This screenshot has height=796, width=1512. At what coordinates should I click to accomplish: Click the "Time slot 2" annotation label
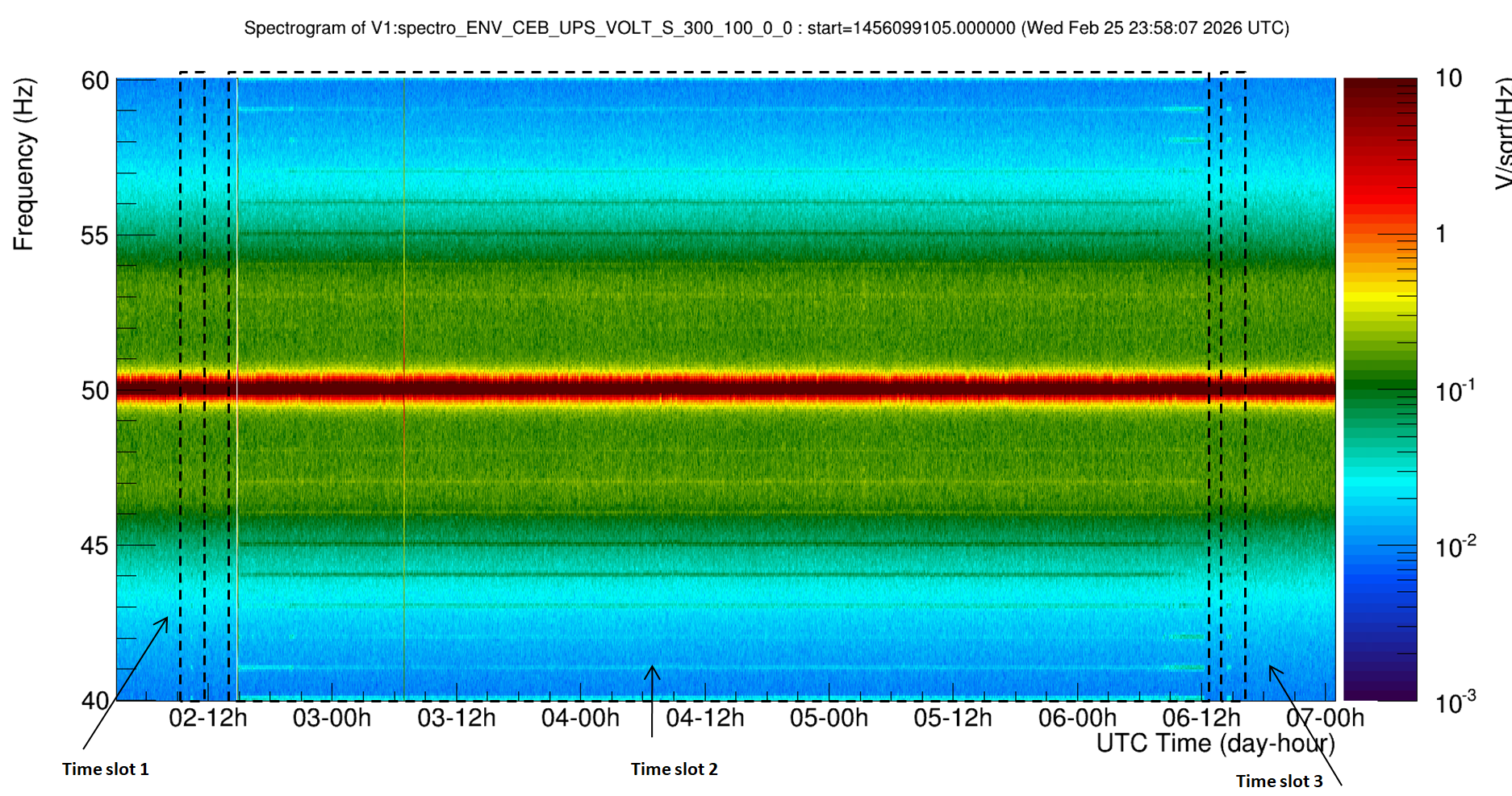(x=674, y=769)
